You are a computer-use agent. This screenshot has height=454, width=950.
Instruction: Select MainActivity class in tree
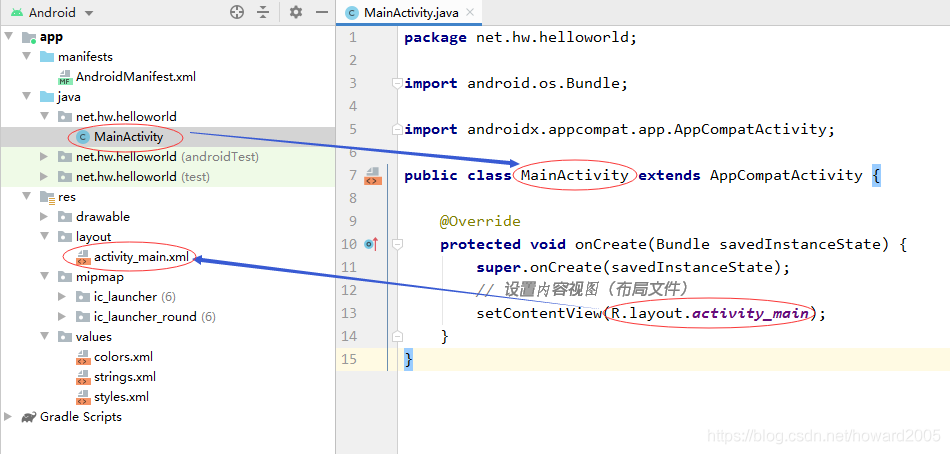coord(128,137)
